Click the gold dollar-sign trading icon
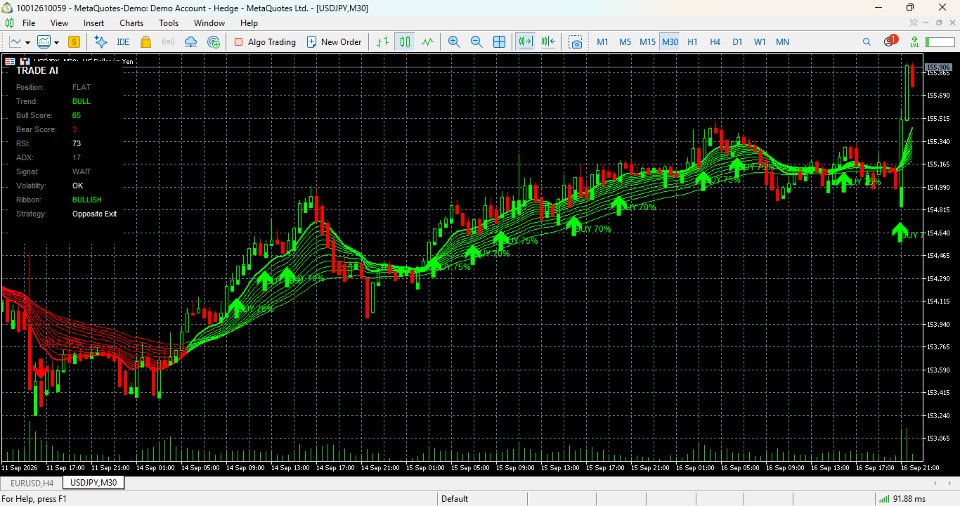The height and width of the screenshot is (506, 960). click(74, 42)
